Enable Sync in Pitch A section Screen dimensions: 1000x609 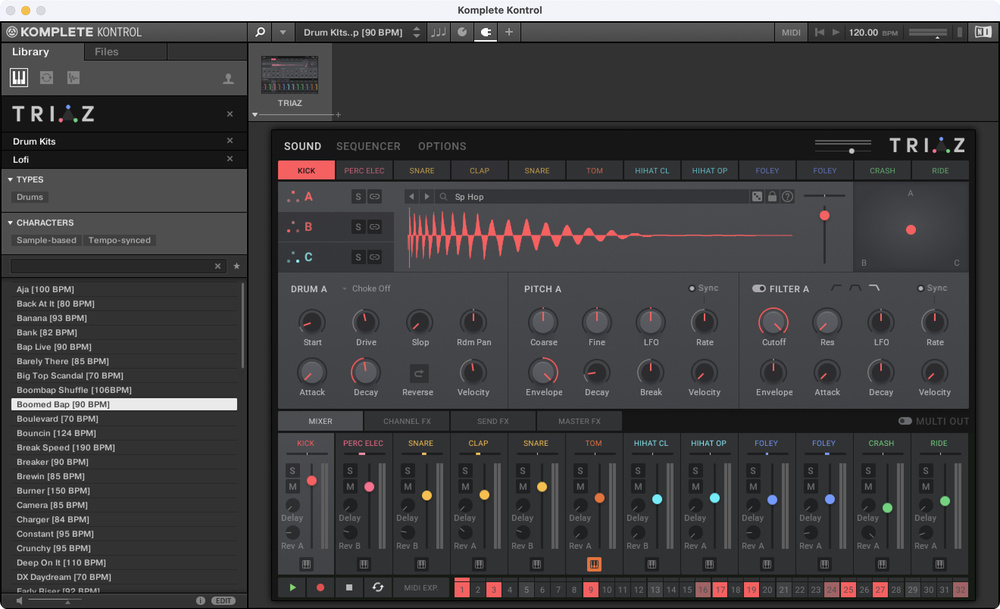coord(691,289)
